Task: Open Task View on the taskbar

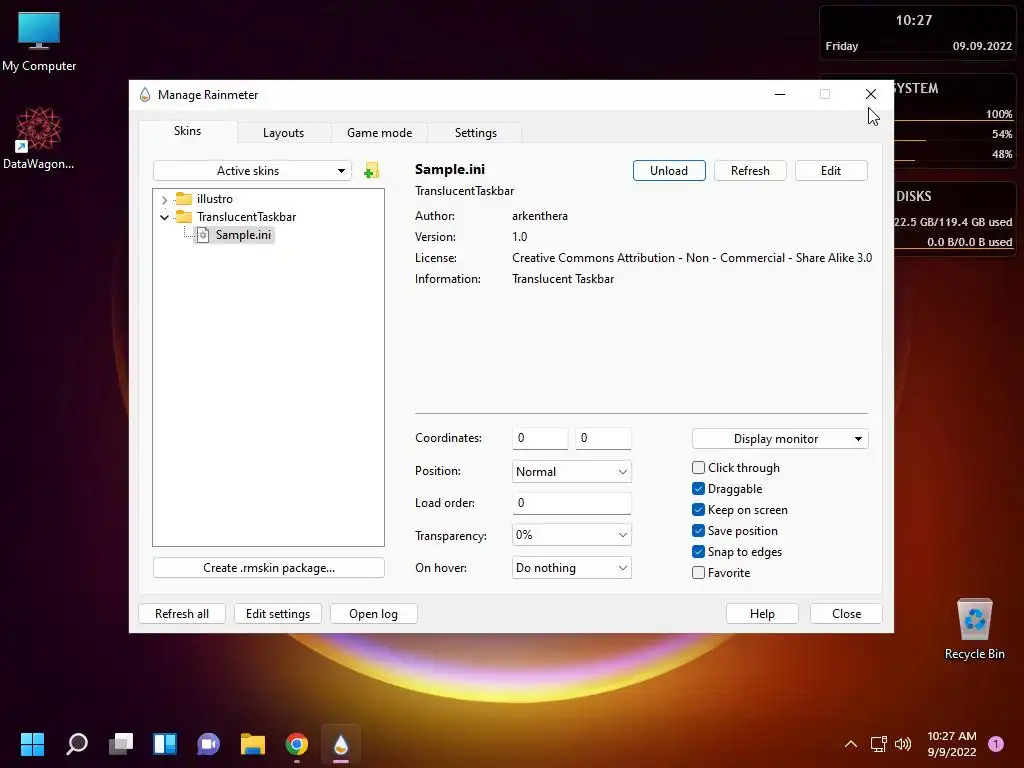Action: pyautogui.click(x=121, y=744)
